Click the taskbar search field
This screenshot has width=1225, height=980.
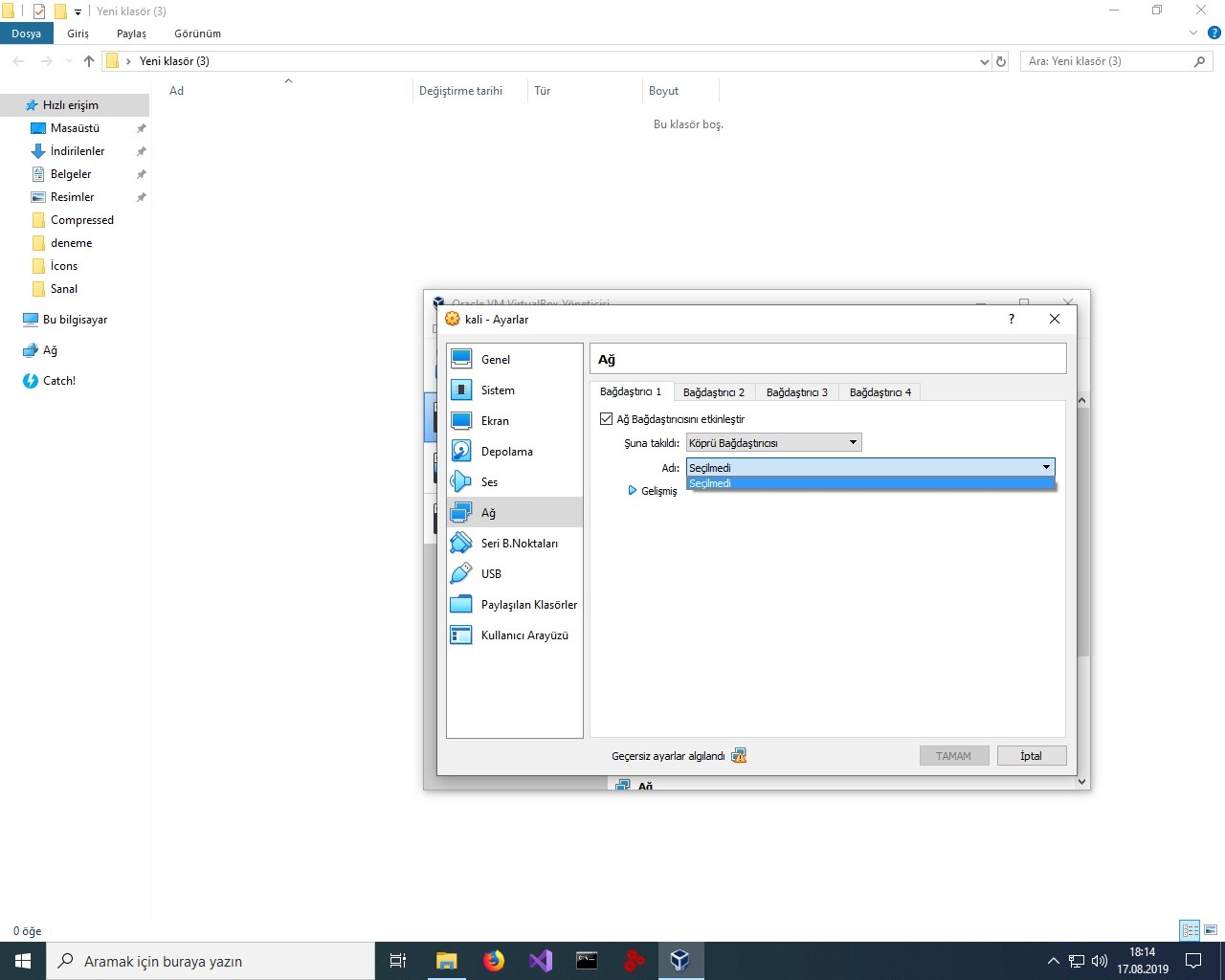211,961
